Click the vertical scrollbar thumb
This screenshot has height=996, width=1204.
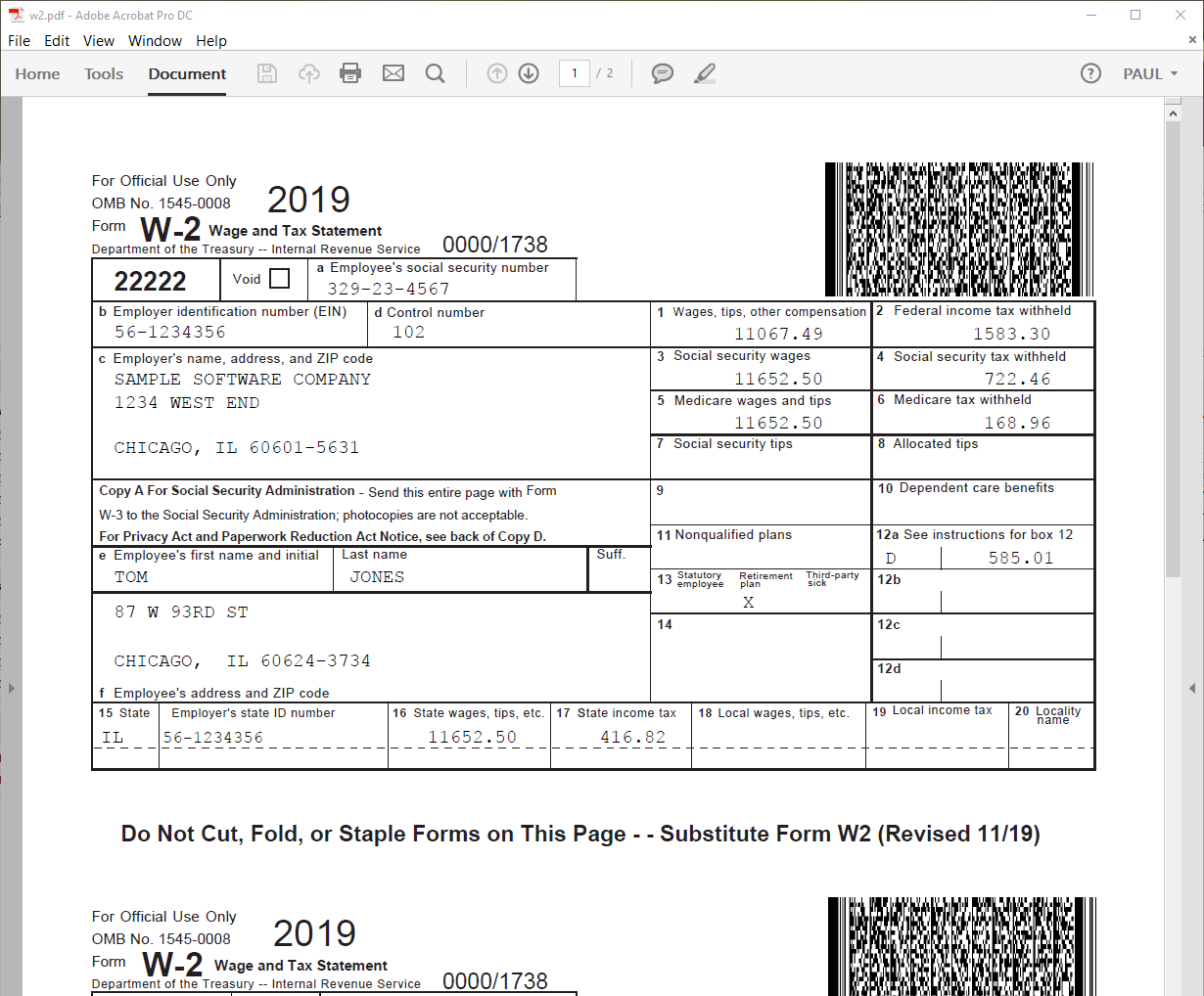pos(1173,349)
